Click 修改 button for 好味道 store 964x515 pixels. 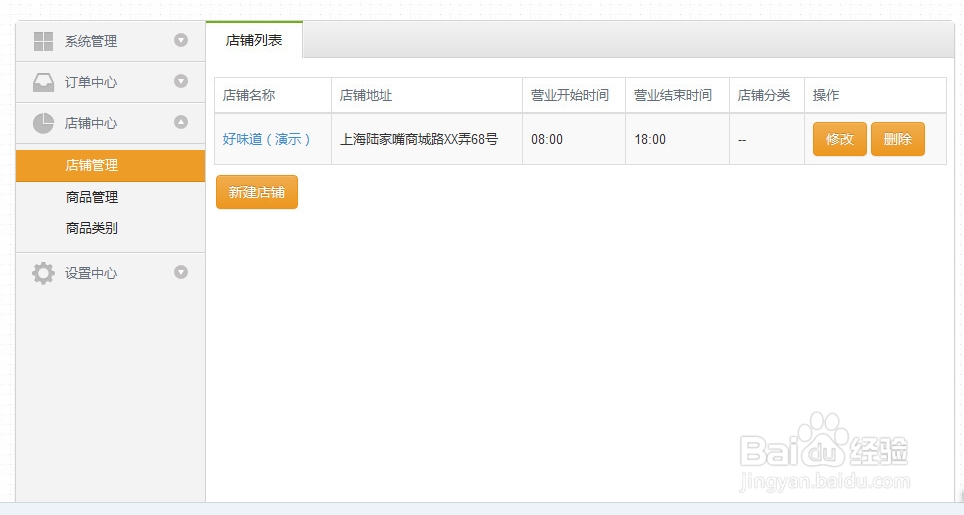840,139
